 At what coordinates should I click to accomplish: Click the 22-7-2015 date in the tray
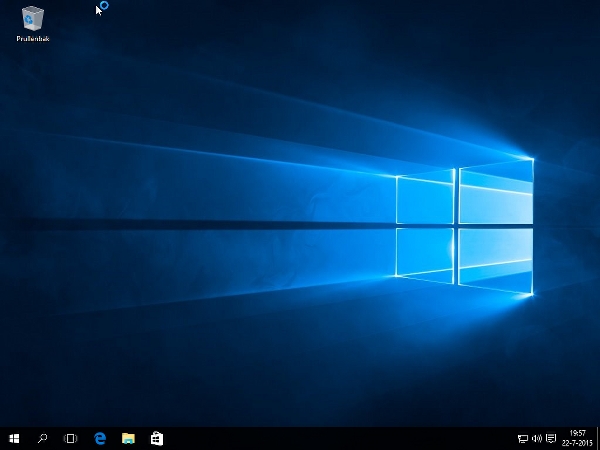click(x=577, y=443)
